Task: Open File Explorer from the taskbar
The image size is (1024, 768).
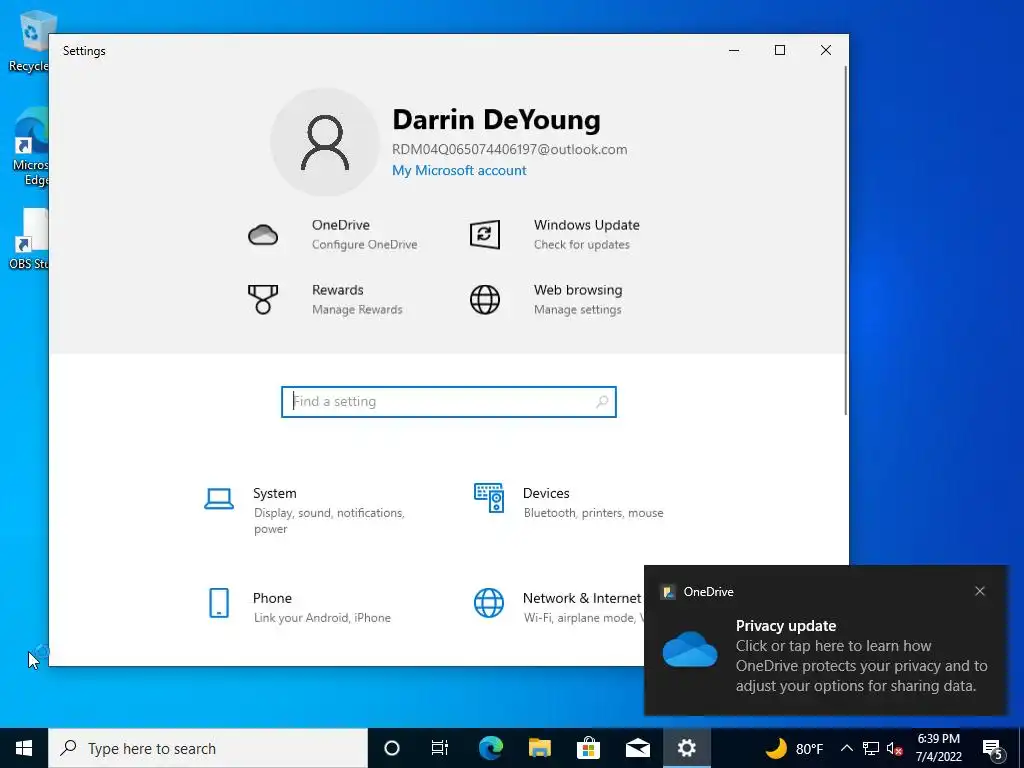Action: pos(539,748)
